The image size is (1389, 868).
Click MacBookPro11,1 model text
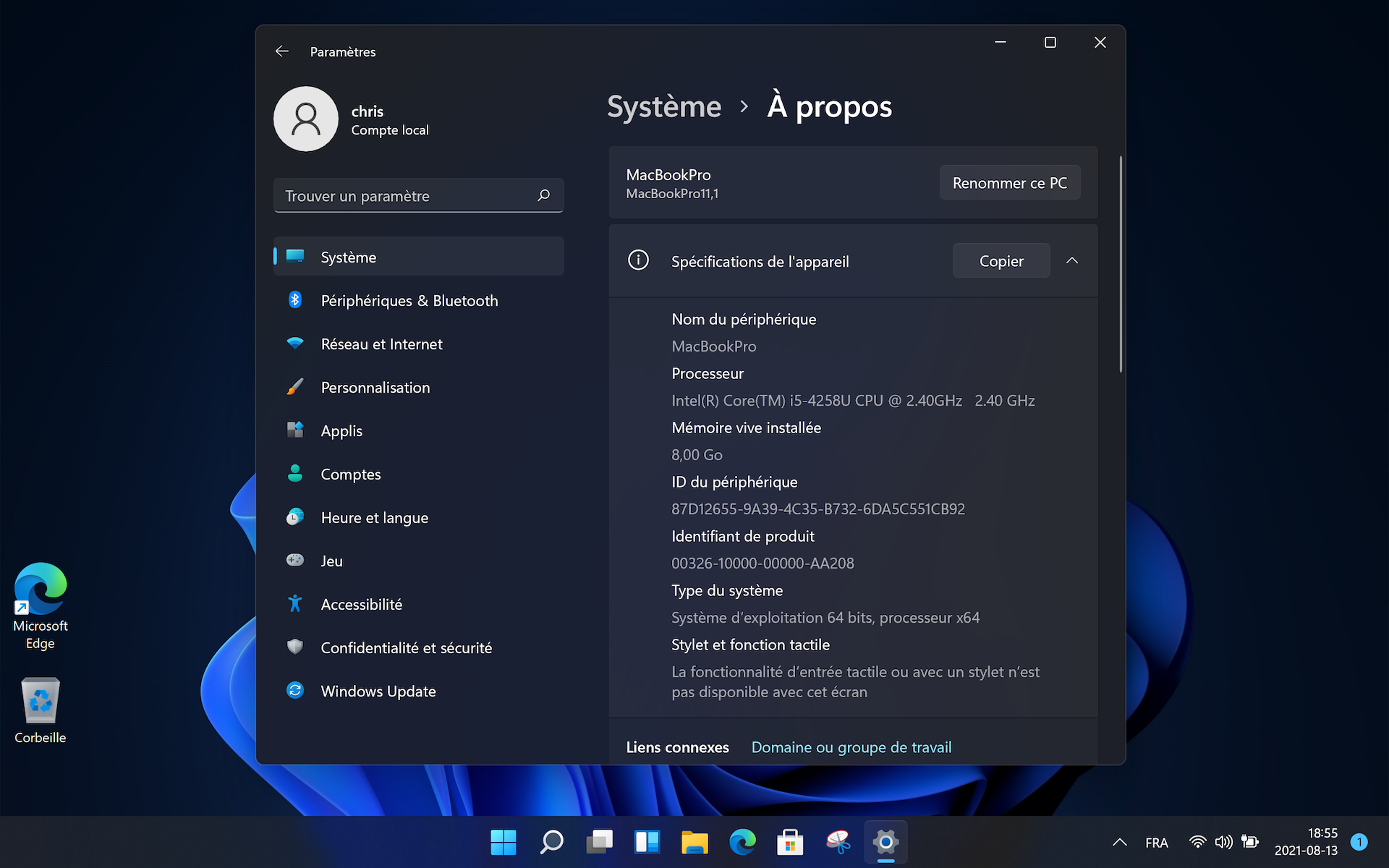point(672,194)
